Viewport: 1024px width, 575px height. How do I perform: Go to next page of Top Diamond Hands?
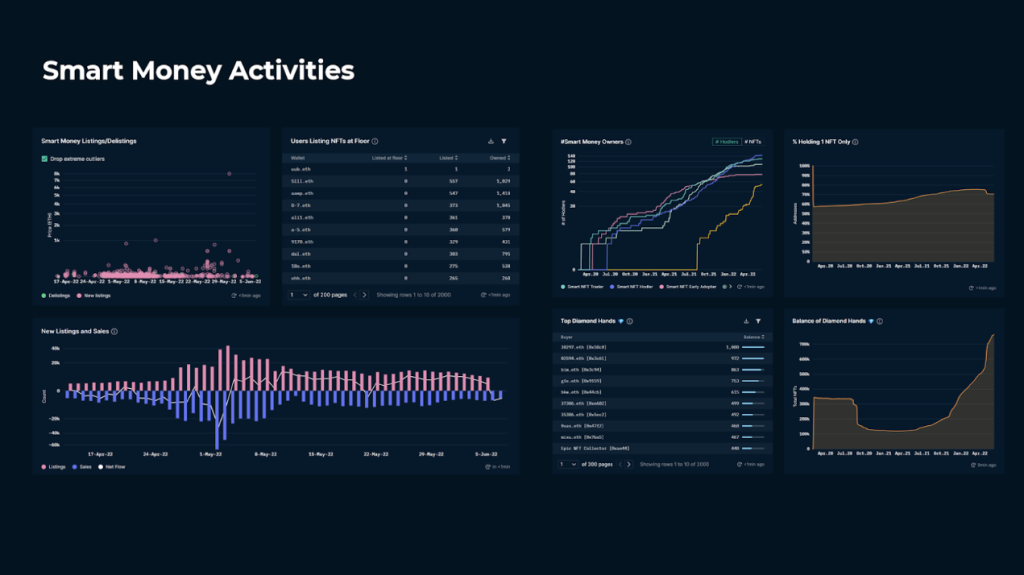[x=629, y=465]
